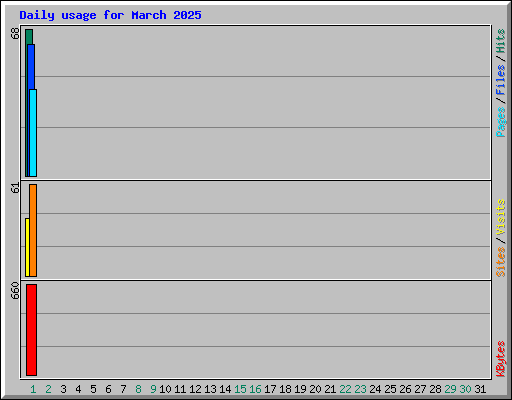512x400 pixels.
Task: Click the orange Sites bar for day 1
Action: (x=33, y=230)
